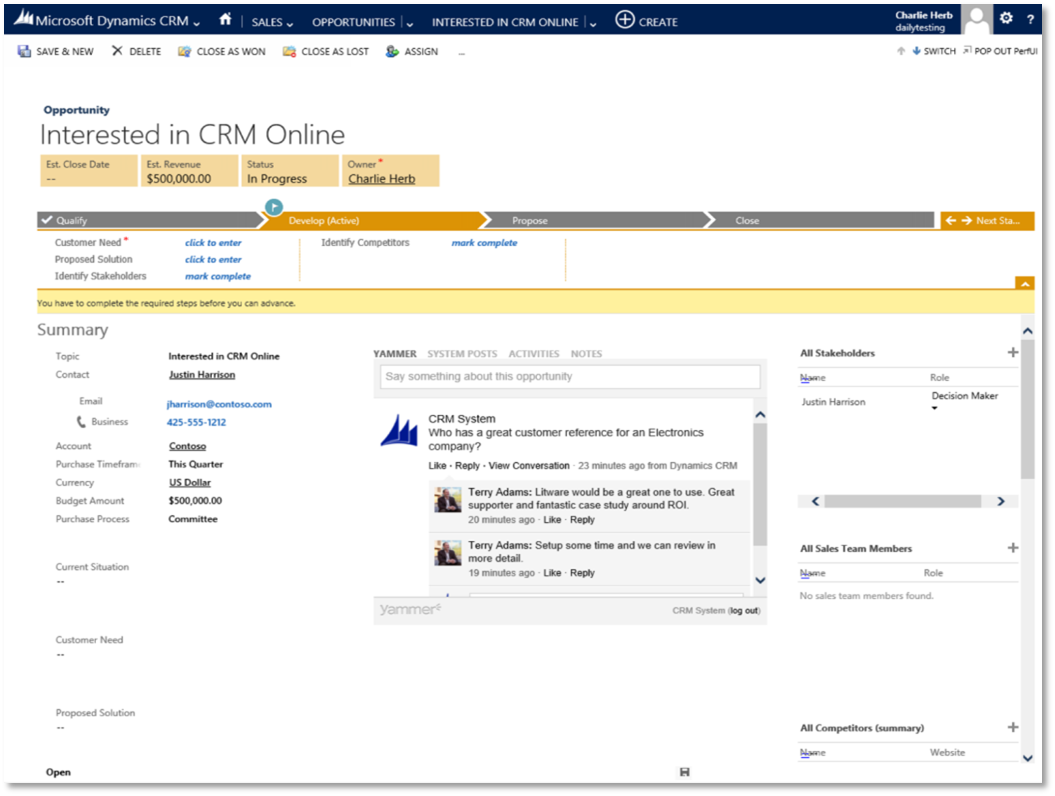Delete this opportunity record

(x=137, y=51)
